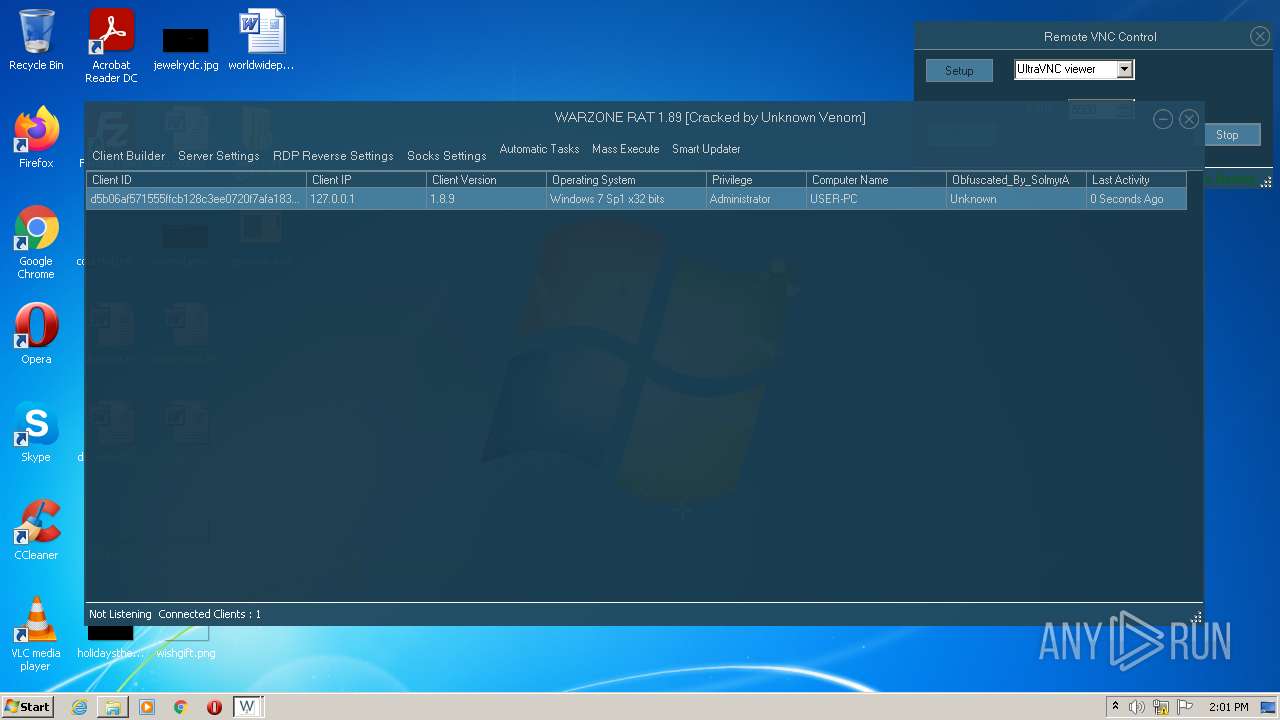Click the Setup button in Remote VNC Control
Image resolution: width=1280 pixels, height=720 pixels.
tap(959, 71)
